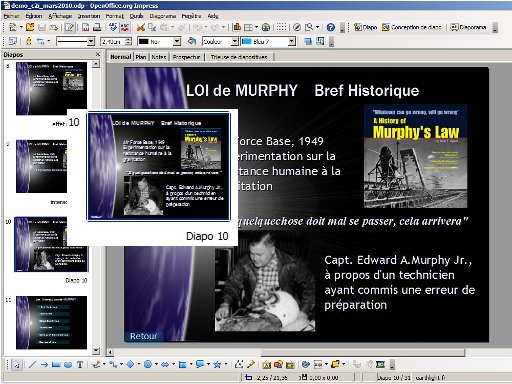
Task: Click the Stars shapes tool
Action: (x=217, y=365)
